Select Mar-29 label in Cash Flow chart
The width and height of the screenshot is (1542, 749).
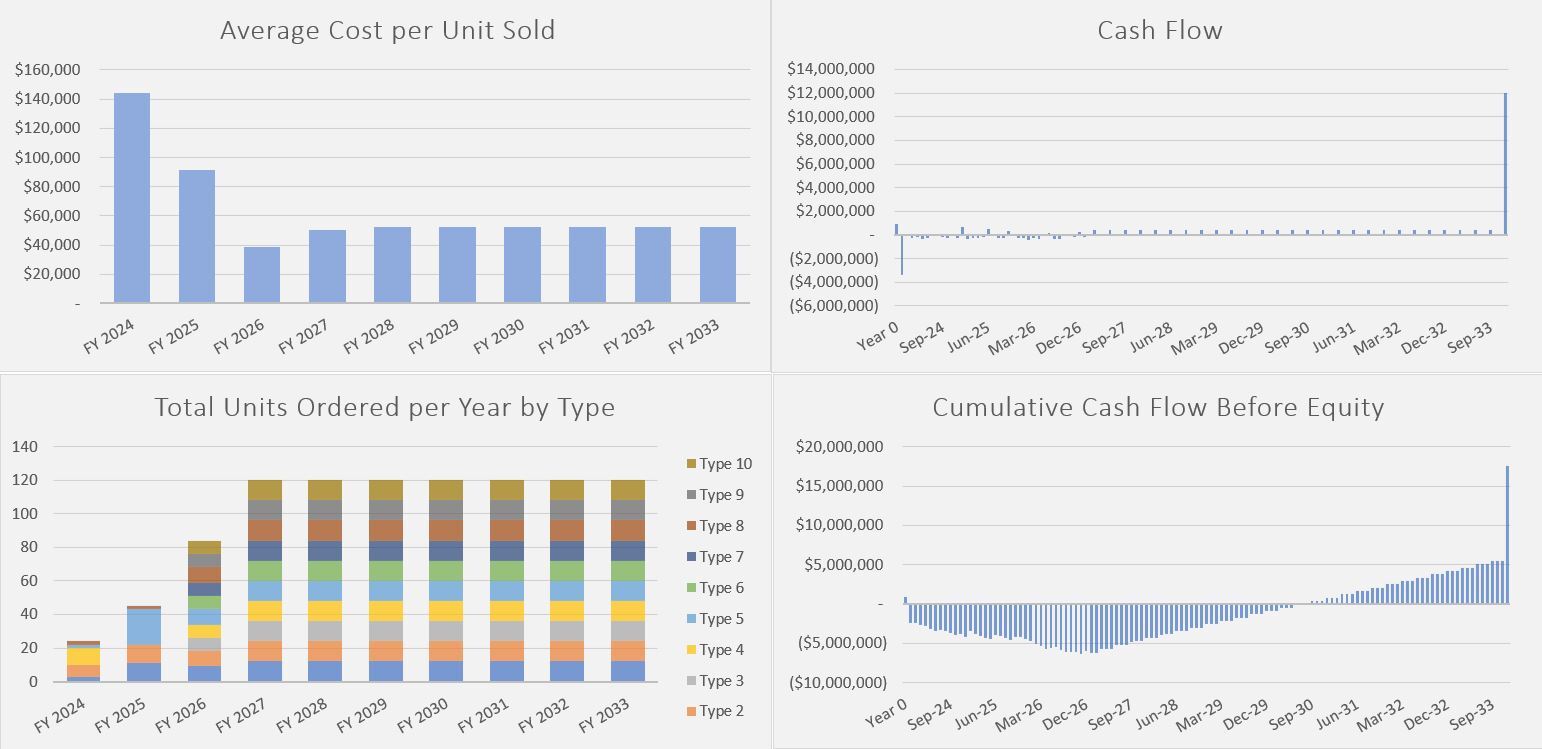1196,337
